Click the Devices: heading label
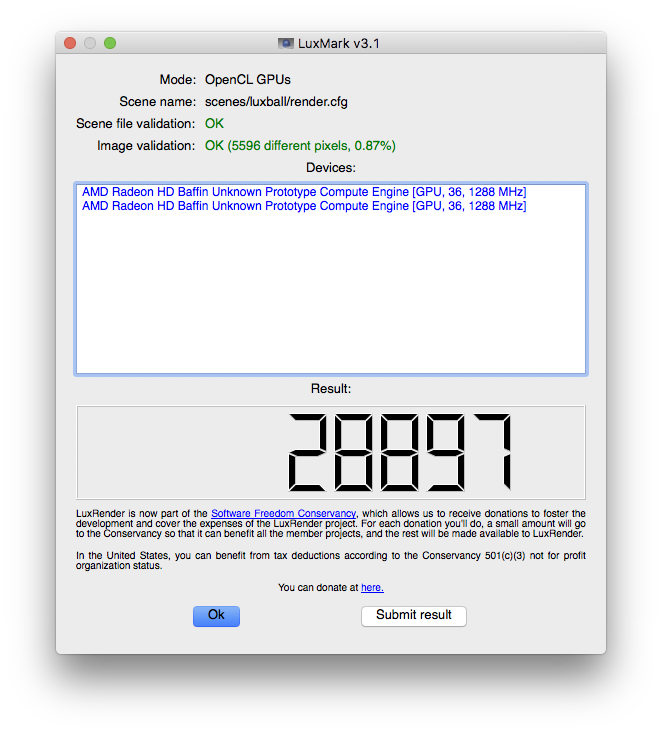Viewport: 662px width, 734px height. click(331, 168)
